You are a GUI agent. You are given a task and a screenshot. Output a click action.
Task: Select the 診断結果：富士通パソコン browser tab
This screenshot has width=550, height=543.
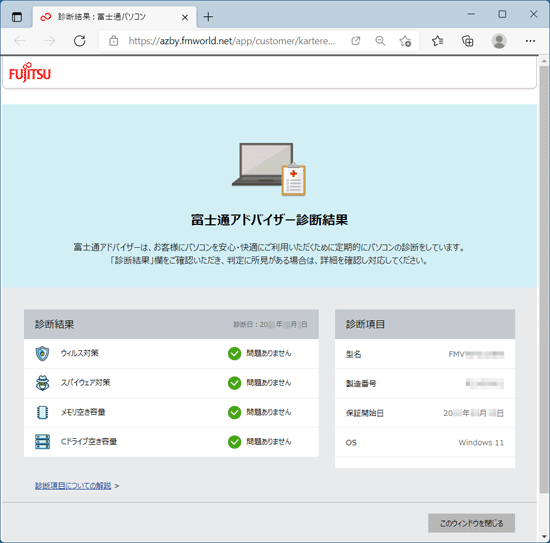coord(114,17)
